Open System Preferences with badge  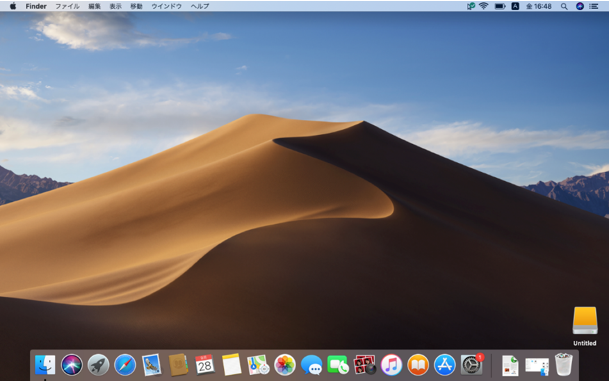pyautogui.click(x=472, y=365)
